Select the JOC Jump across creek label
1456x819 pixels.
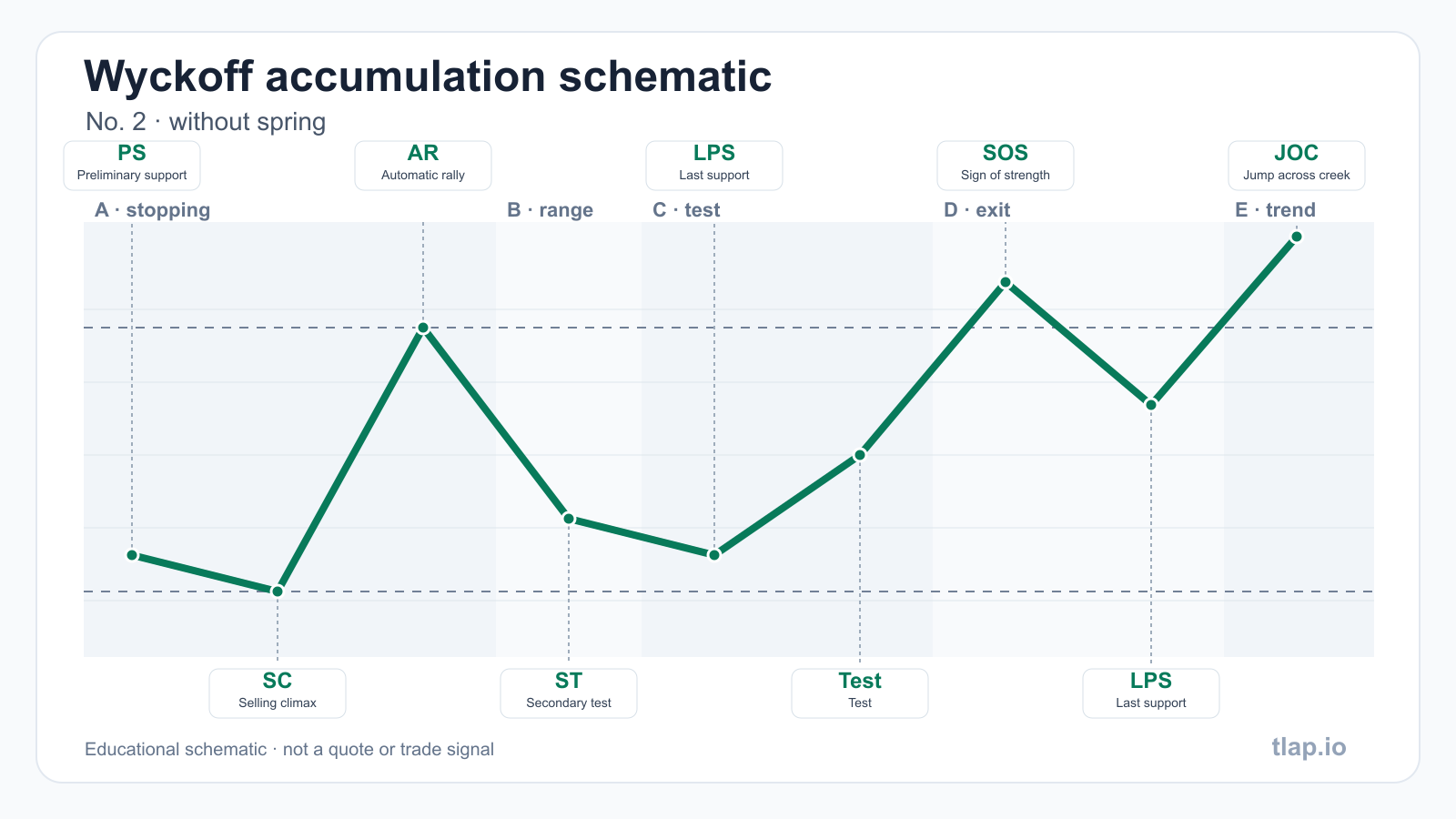click(1297, 166)
